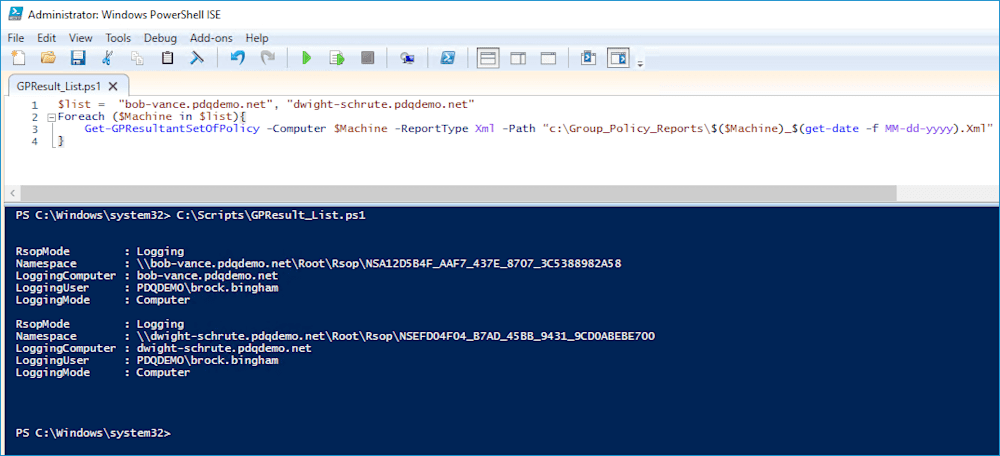The height and width of the screenshot is (456, 1000).
Task: Open the File menu
Action: click(x=16, y=38)
